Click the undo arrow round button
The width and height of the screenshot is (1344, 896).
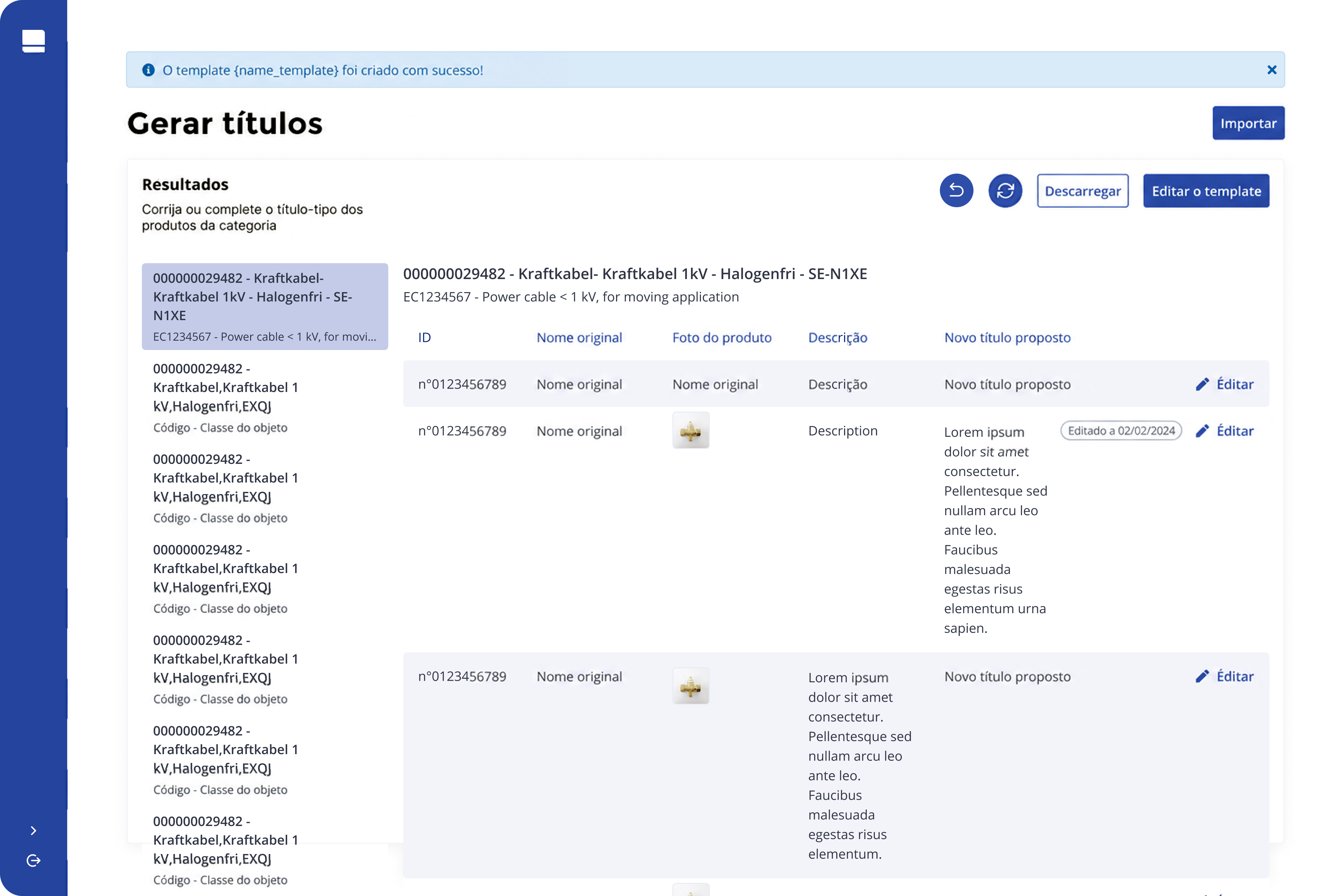click(x=956, y=190)
